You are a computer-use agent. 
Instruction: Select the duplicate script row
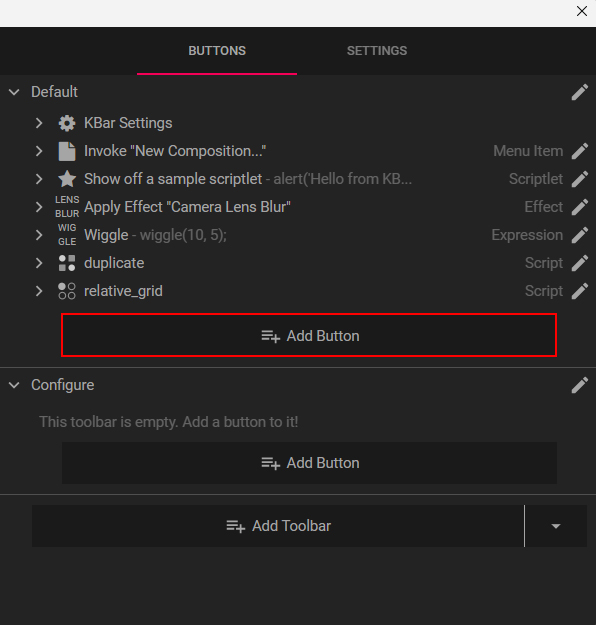(x=298, y=263)
